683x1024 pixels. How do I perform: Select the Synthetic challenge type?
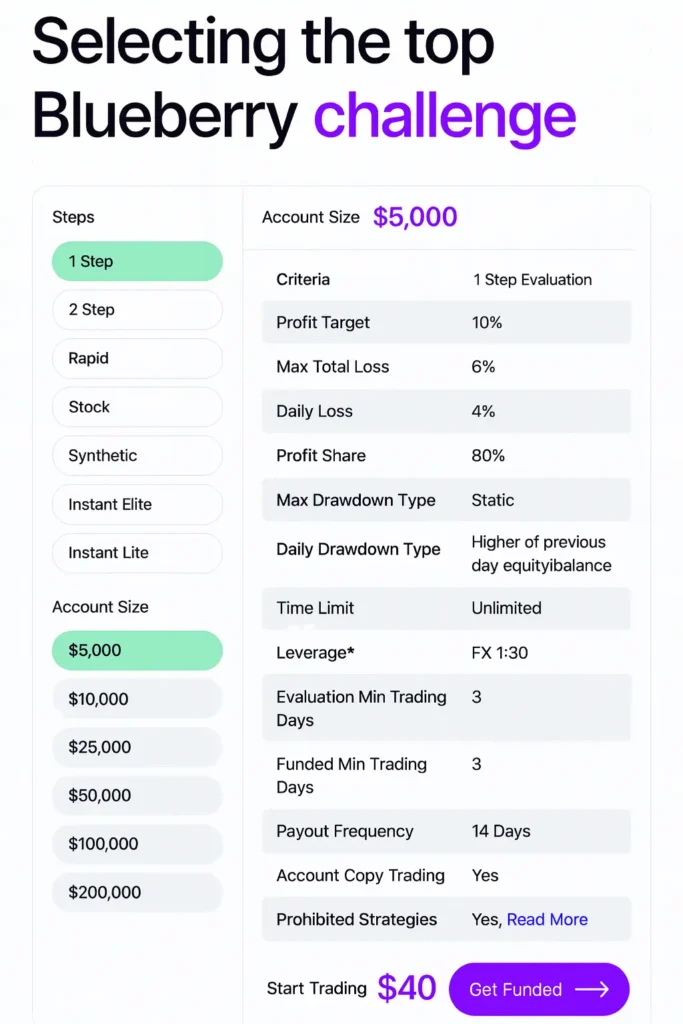(137, 456)
